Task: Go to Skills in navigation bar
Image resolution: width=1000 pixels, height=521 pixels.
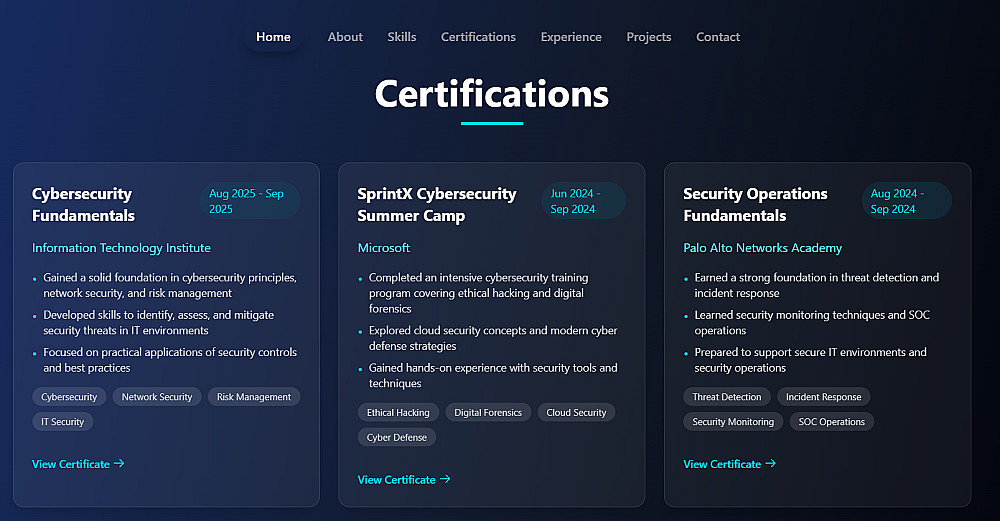Action: 402,37
